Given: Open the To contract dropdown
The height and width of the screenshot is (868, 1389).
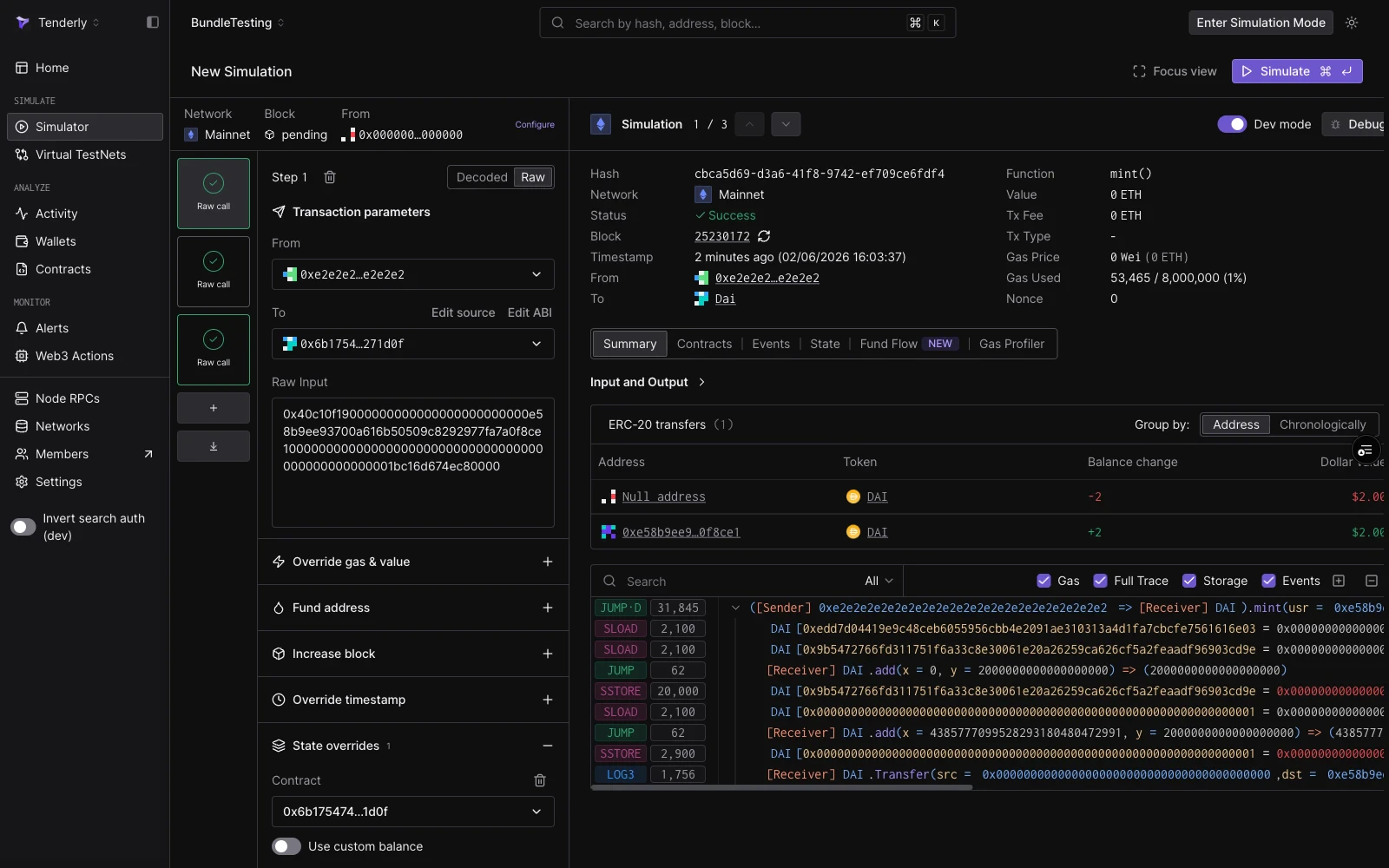Looking at the screenshot, I should (413, 344).
